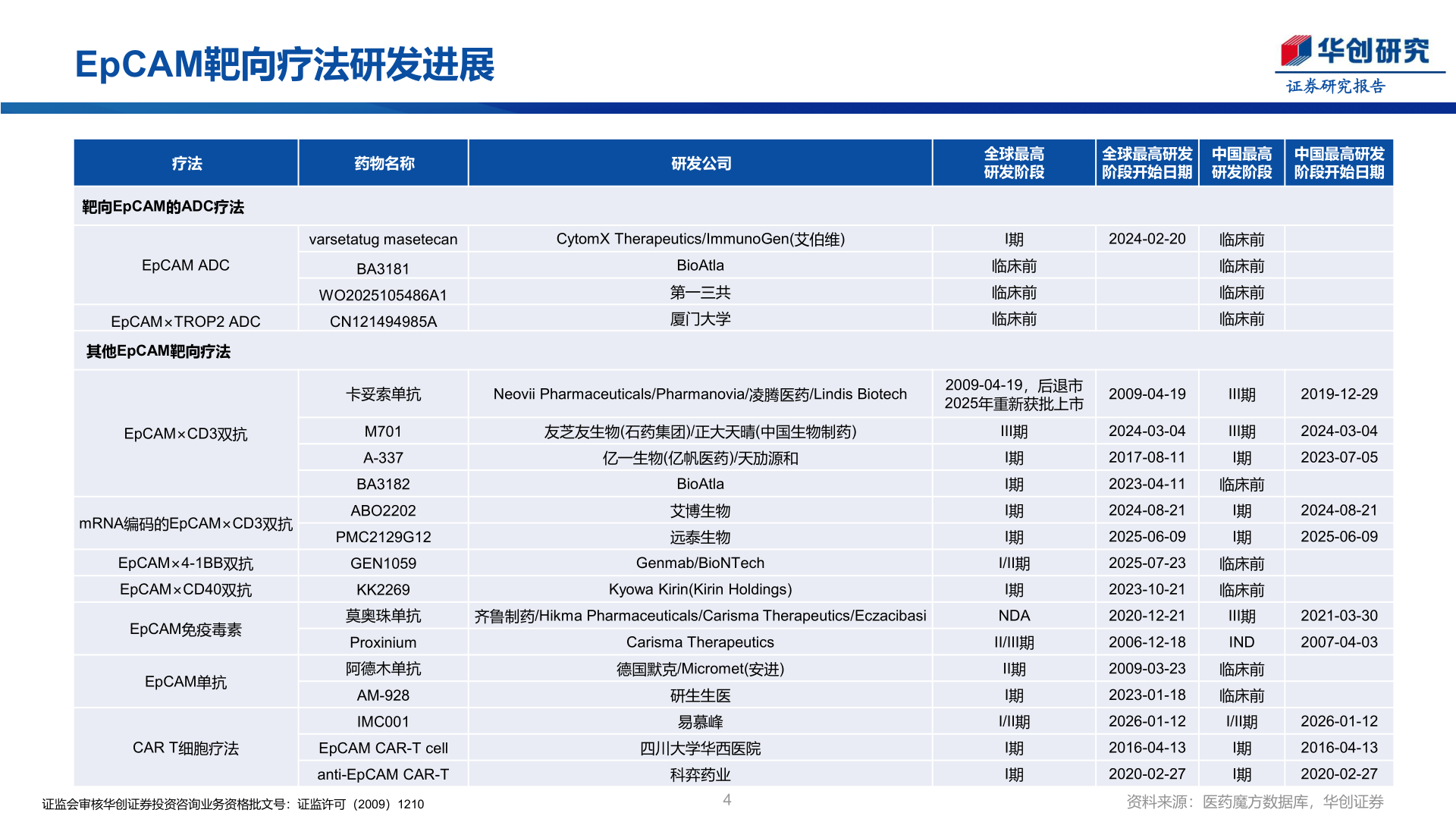Click the 后退市 2025年重新获批上市 stage cell
Image resolution: width=1456 pixels, height=819 pixels.
pyautogui.click(x=1014, y=394)
